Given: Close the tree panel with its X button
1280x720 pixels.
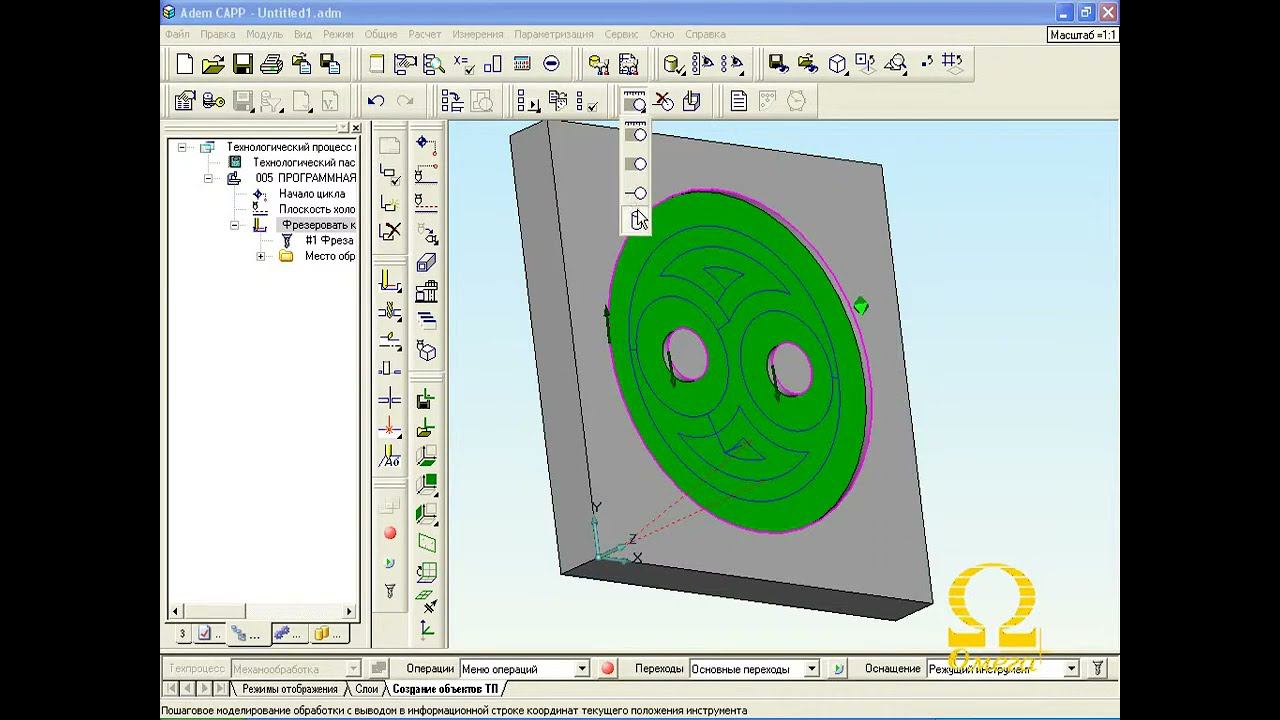Looking at the screenshot, I should [355, 128].
